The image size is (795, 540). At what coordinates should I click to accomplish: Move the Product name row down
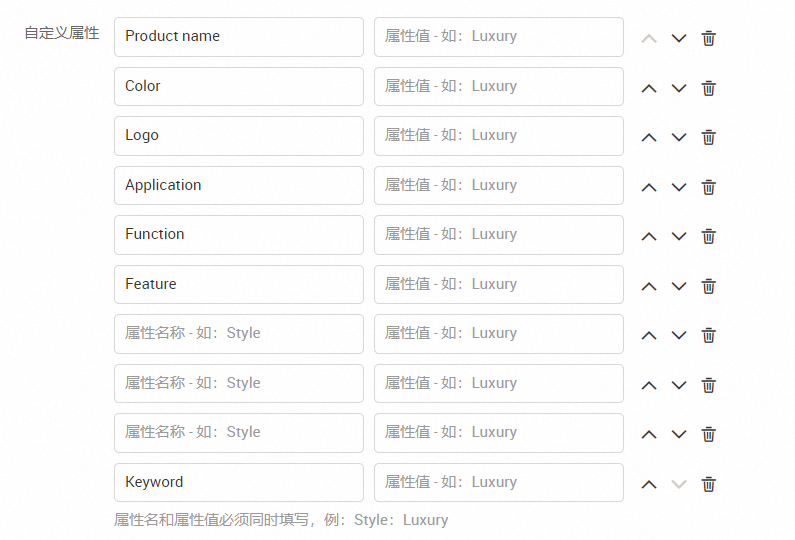click(x=679, y=38)
